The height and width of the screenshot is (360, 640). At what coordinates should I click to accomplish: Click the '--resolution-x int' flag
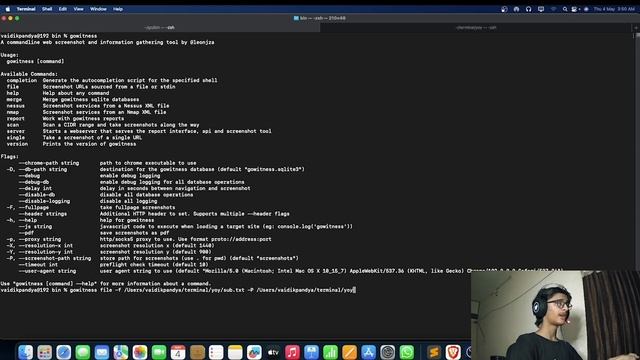tap(46, 246)
